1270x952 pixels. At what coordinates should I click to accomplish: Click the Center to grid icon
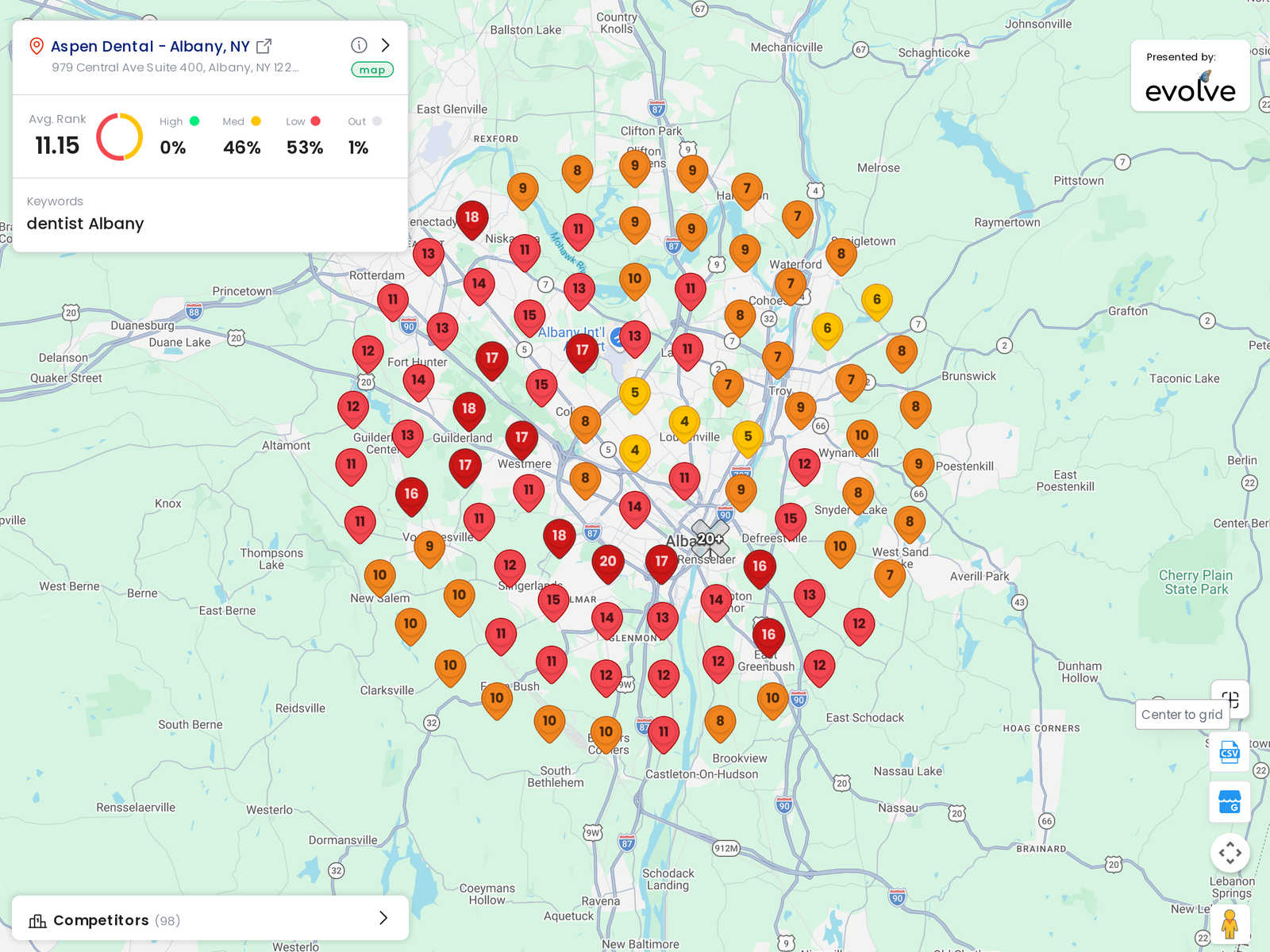[x=1230, y=700]
